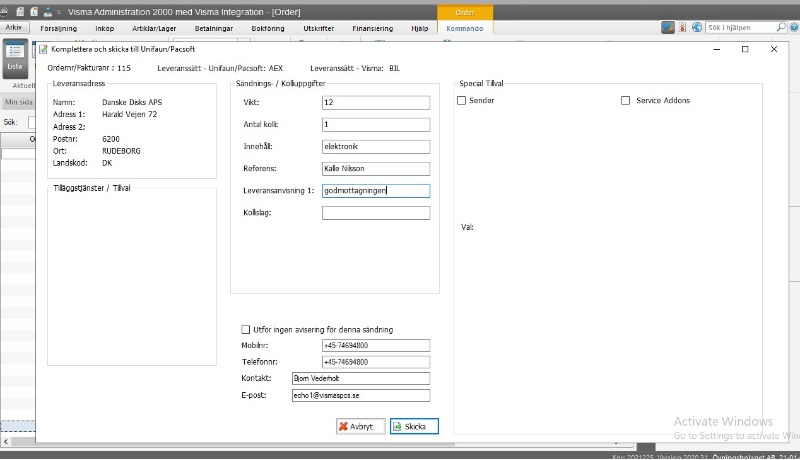Click the address Harald Vejen 72

tap(130, 114)
